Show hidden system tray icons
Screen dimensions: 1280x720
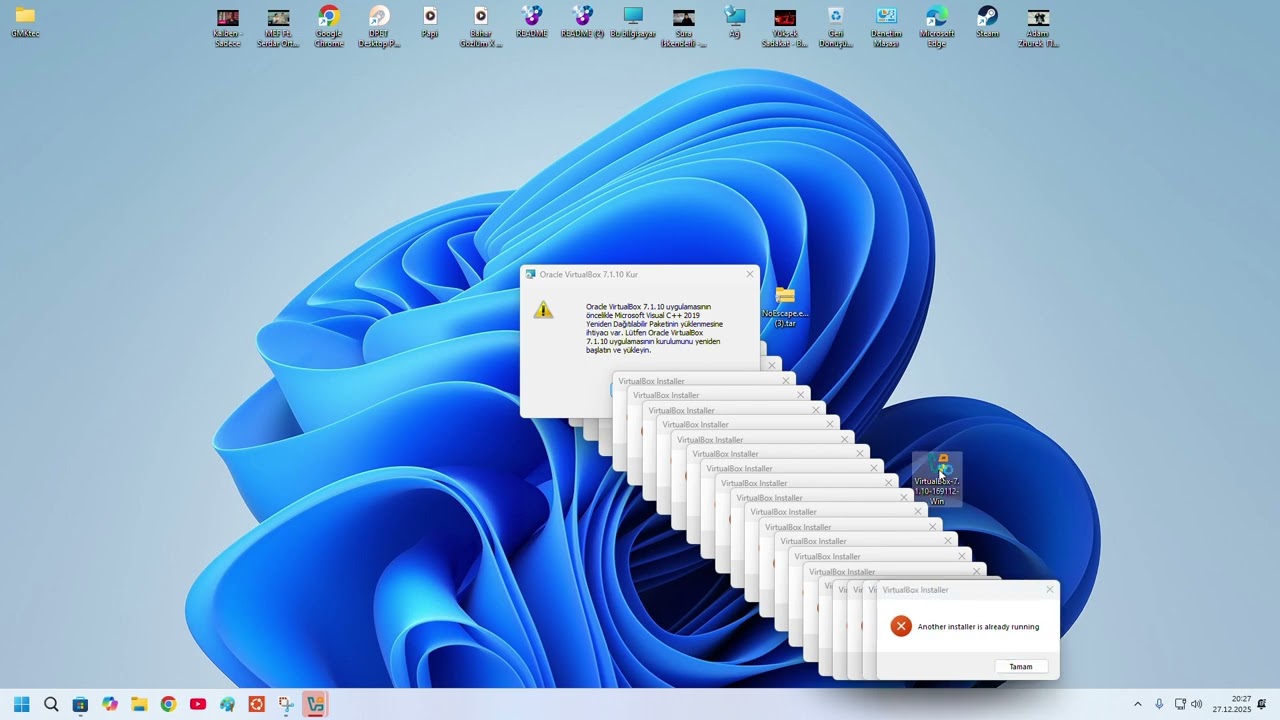point(1137,704)
